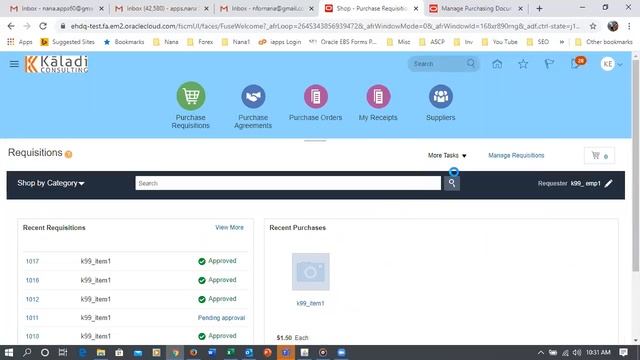Open requisition 1012
The image size is (640, 360).
(x=32, y=299)
